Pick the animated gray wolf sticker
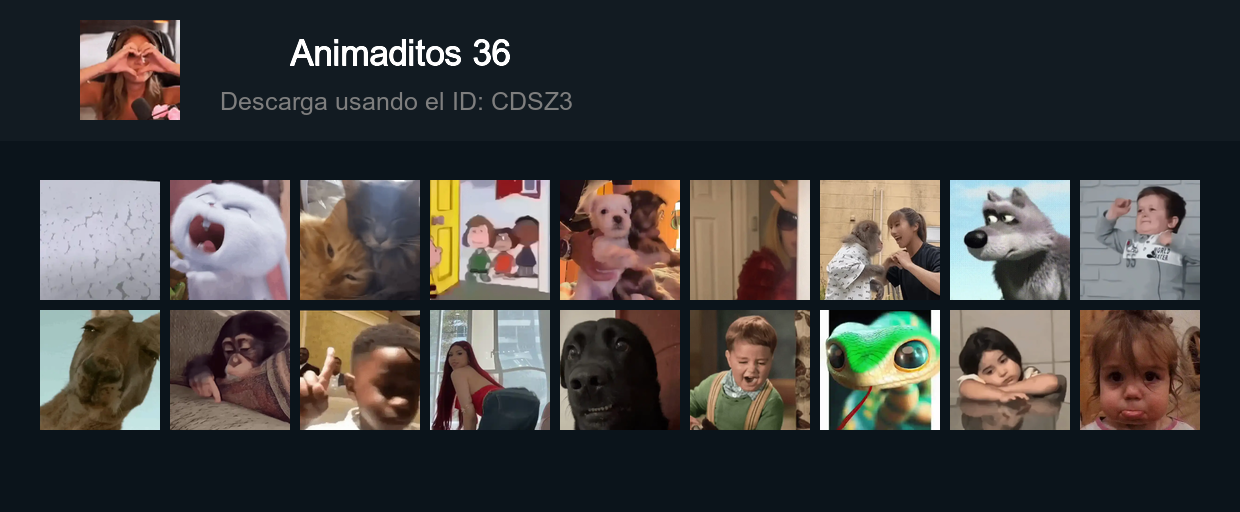 tap(1010, 240)
